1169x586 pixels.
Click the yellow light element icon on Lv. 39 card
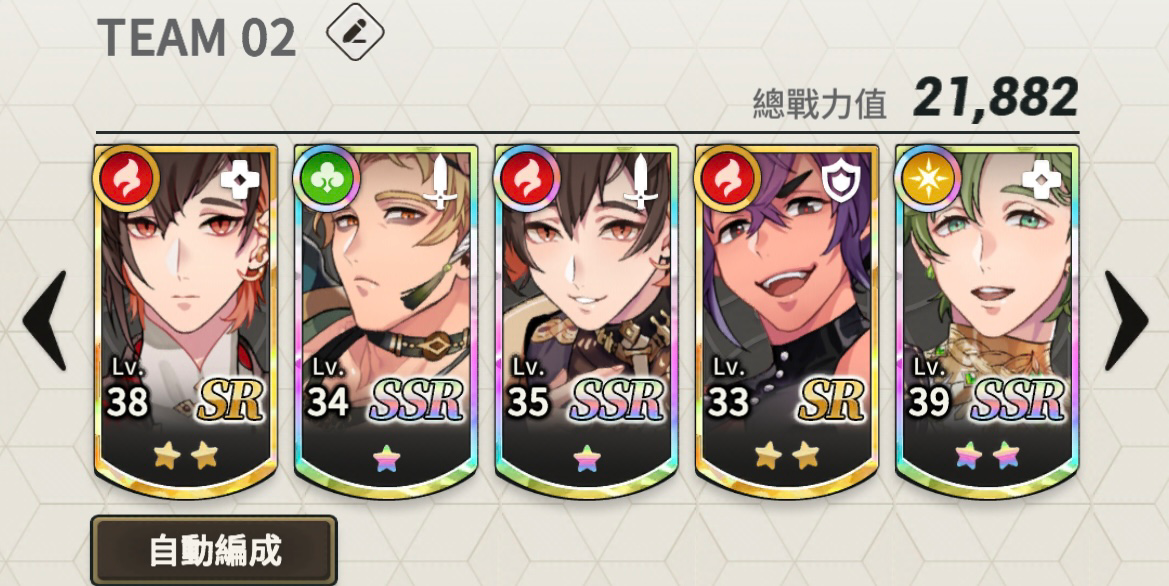pos(927,179)
